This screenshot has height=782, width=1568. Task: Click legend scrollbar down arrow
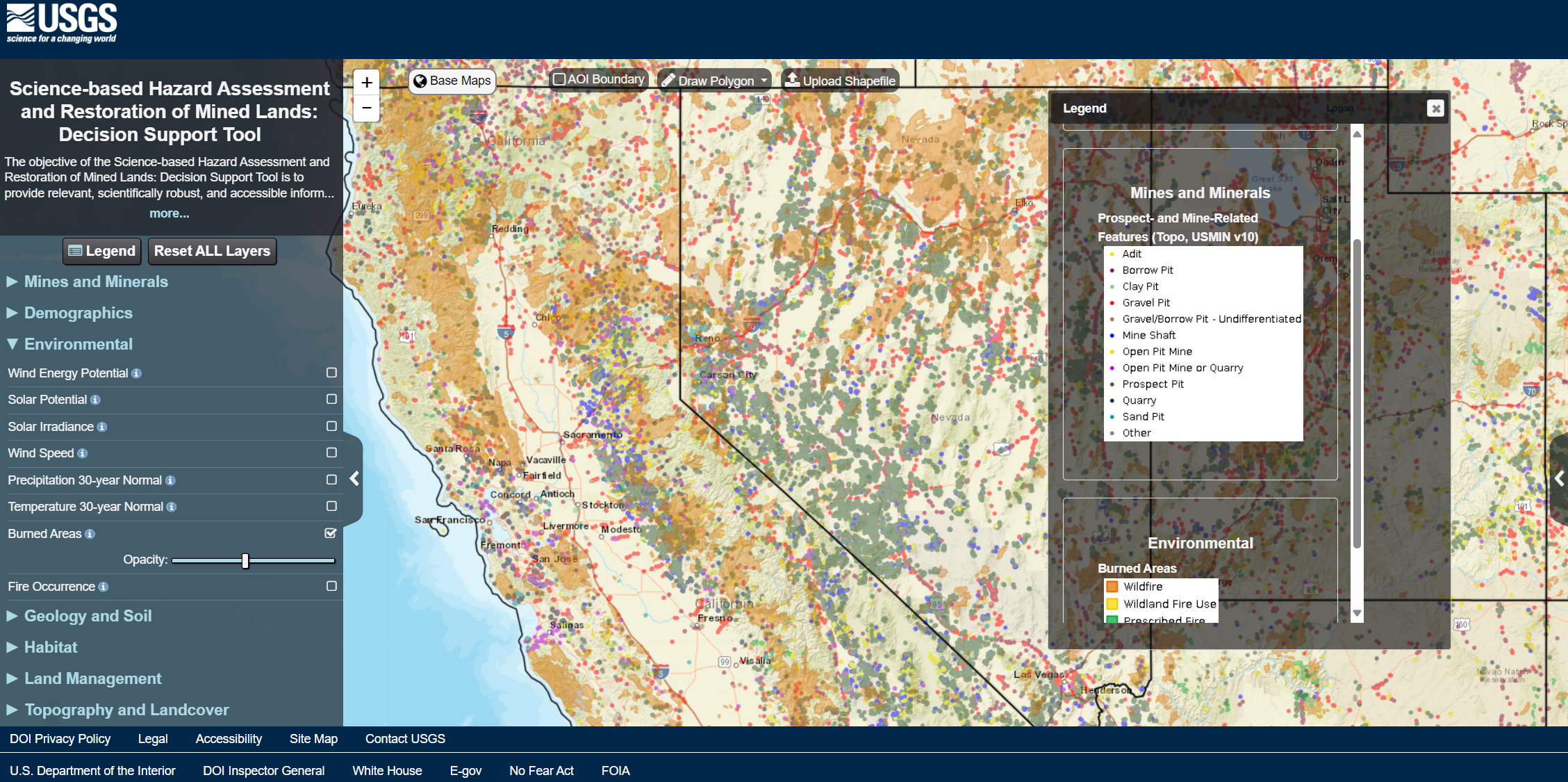1357,613
